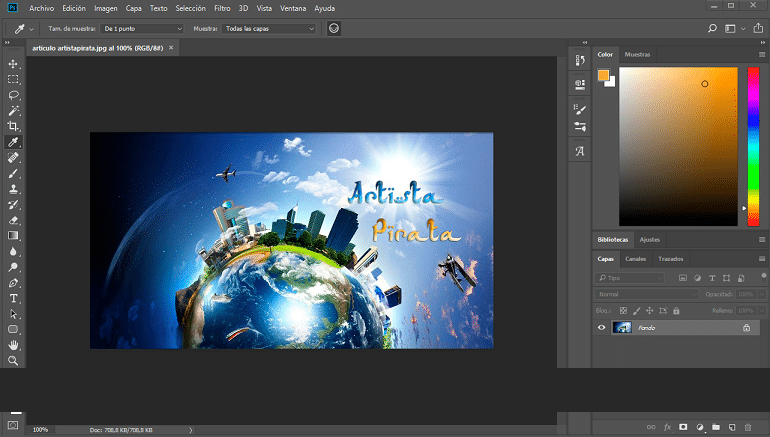
Task: Open the 'Todas las capas' sample dropdown
Action: (x=268, y=29)
